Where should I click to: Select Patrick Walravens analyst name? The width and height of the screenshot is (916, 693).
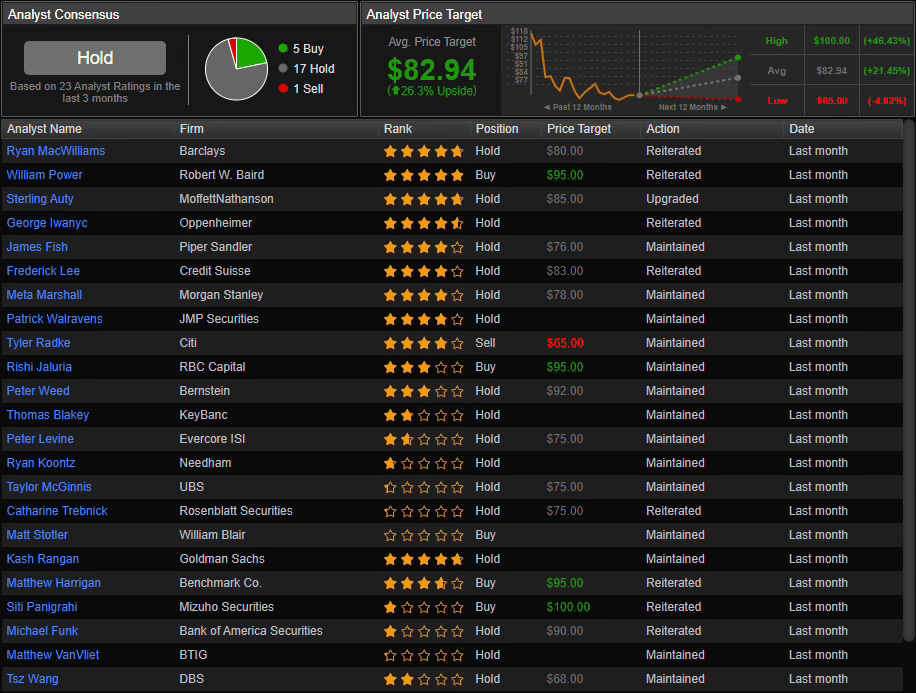(x=54, y=318)
